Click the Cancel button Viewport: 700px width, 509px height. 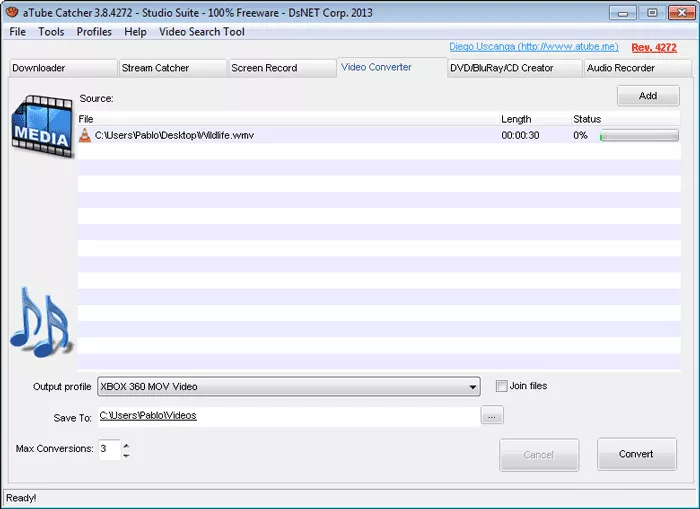[x=539, y=455]
